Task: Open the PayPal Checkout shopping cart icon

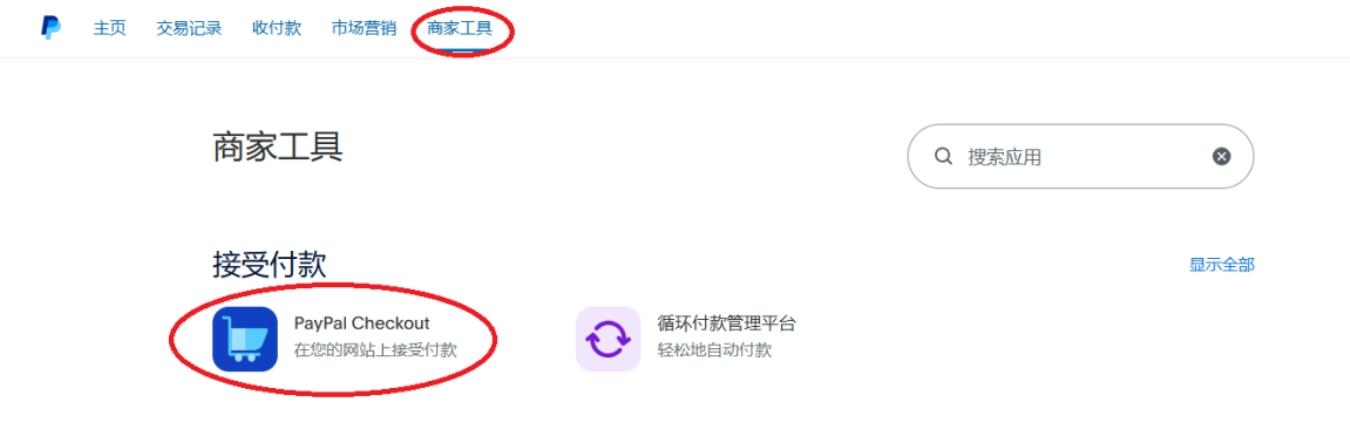Action: [x=245, y=339]
